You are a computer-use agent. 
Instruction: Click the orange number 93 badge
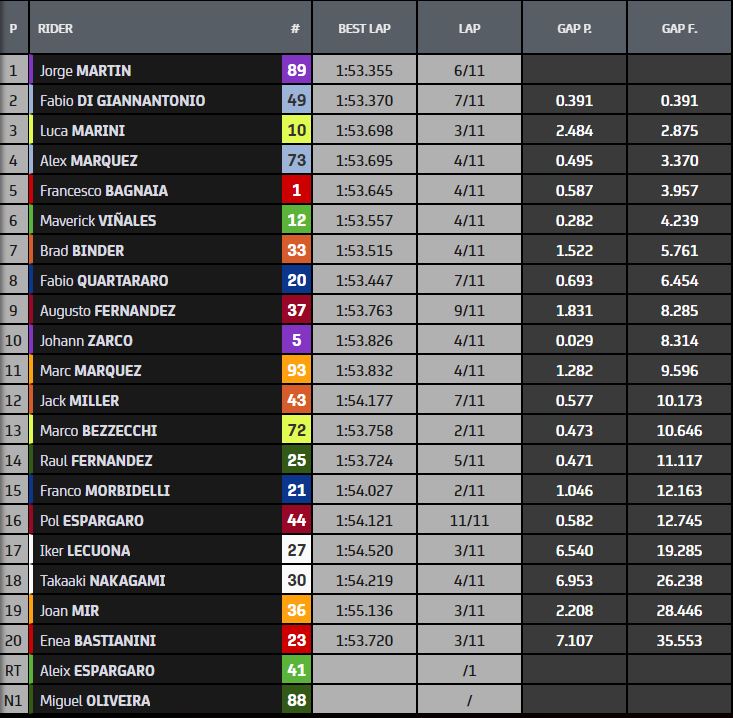[x=296, y=371]
